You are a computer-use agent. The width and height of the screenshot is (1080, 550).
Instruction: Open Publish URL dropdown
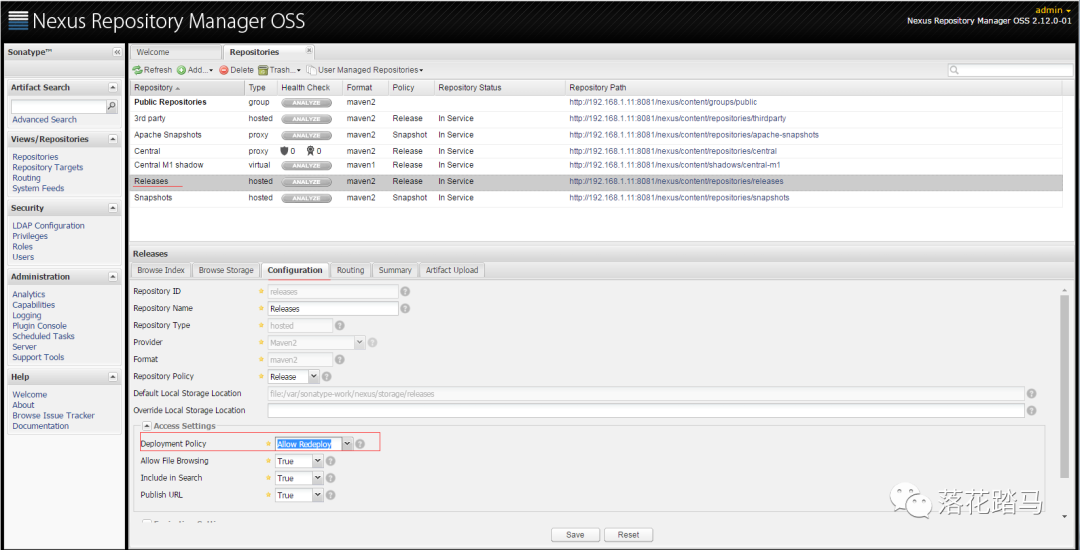[x=318, y=495]
